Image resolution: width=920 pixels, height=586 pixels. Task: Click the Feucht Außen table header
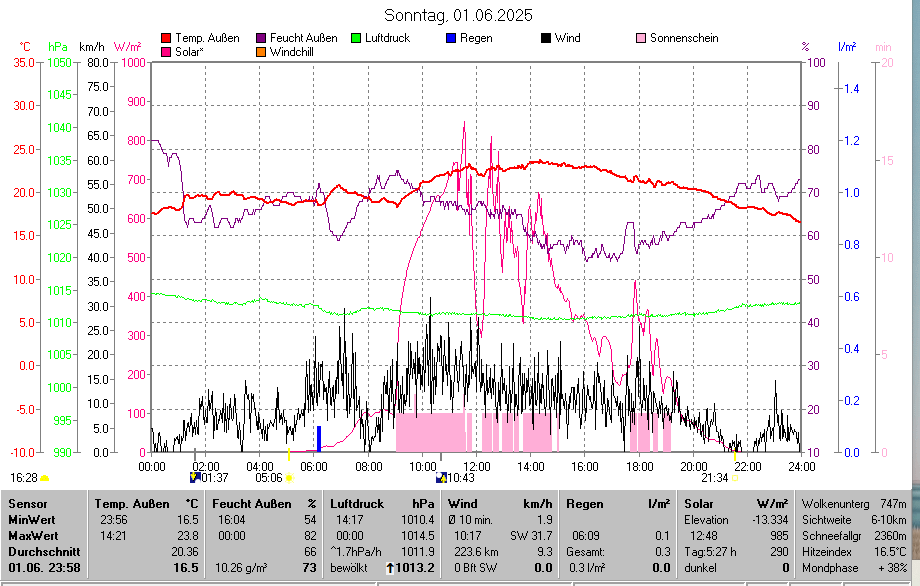252,504
